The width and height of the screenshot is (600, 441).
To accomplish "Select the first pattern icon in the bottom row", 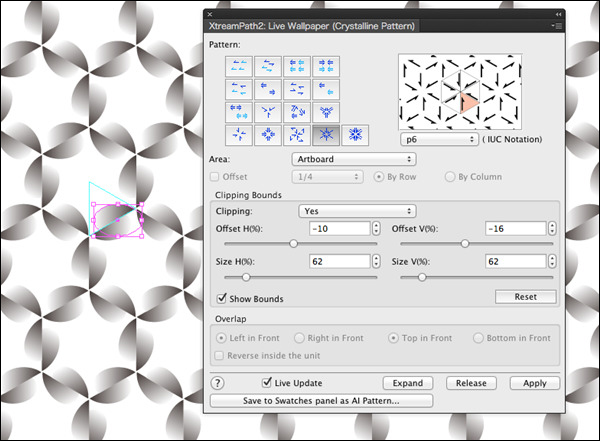I will tap(240, 133).
